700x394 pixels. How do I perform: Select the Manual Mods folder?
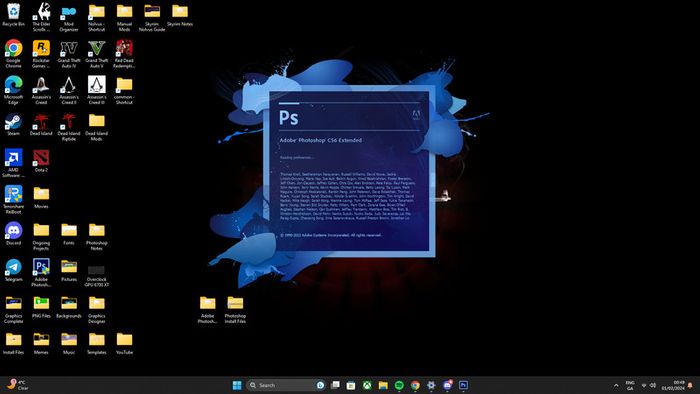pyautogui.click(x=124, y=17)
